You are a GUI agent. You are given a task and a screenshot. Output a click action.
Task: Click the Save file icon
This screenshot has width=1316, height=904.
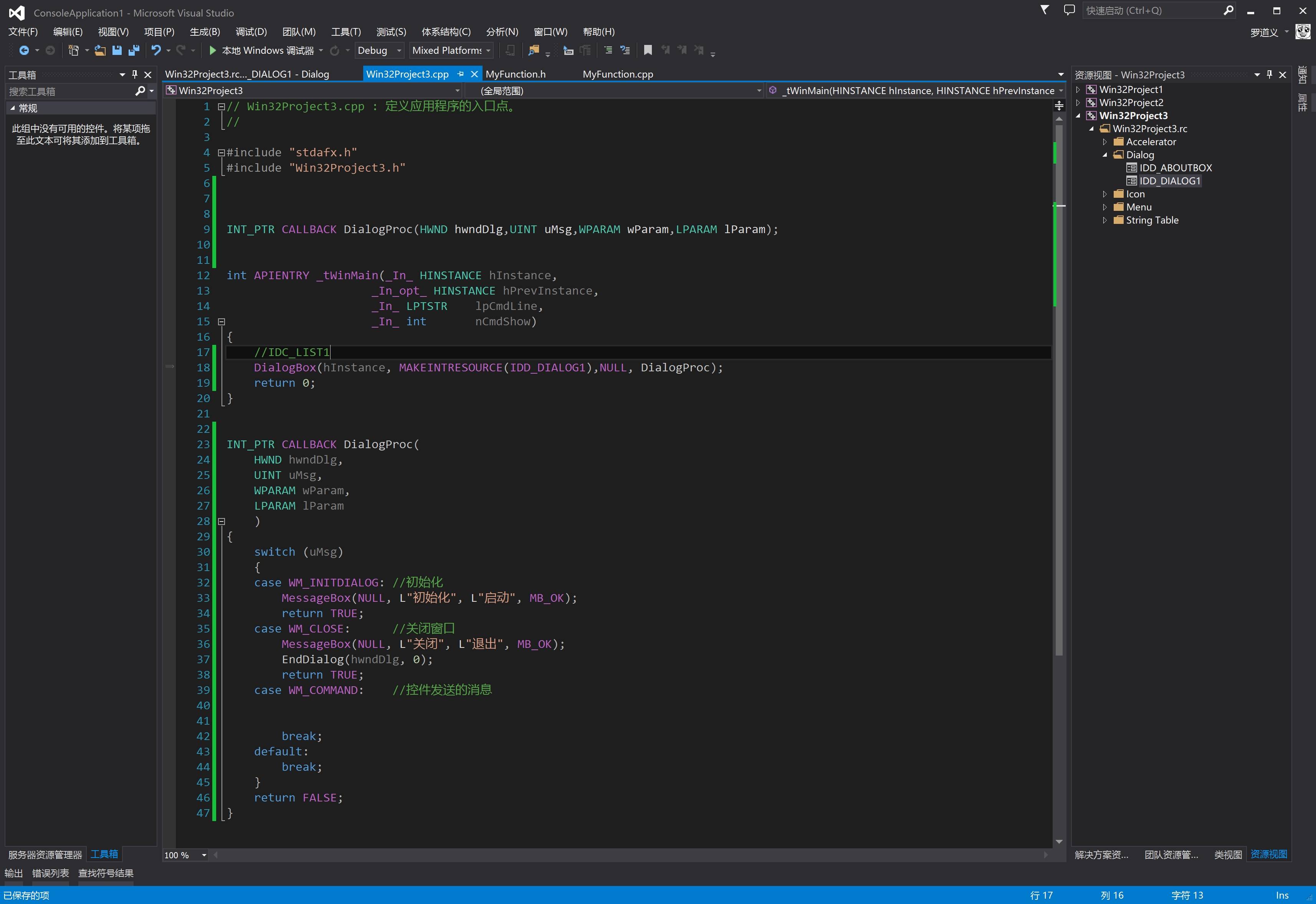click(117, 50)
